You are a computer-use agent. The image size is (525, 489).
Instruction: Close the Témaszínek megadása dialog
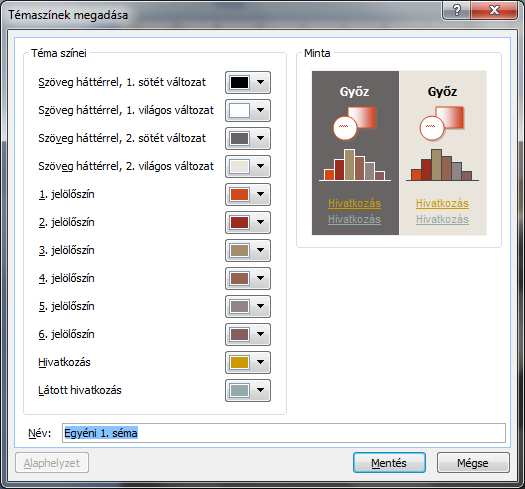tap(494, 10)
